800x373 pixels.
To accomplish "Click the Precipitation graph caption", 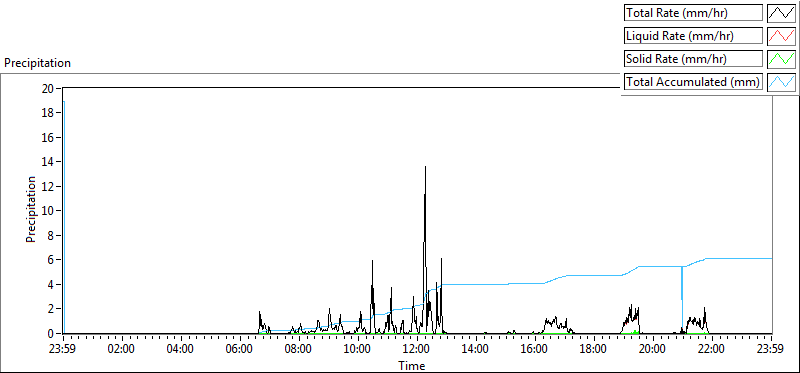I will pyautogui.click(x=37, y=63).
